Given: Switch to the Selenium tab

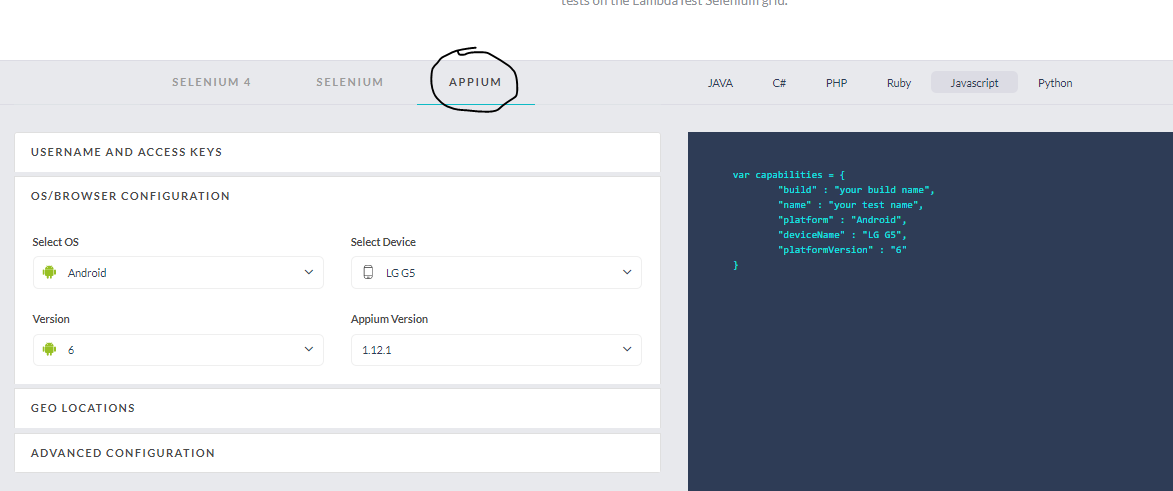Looking at the screenshot, I should 350,82.
